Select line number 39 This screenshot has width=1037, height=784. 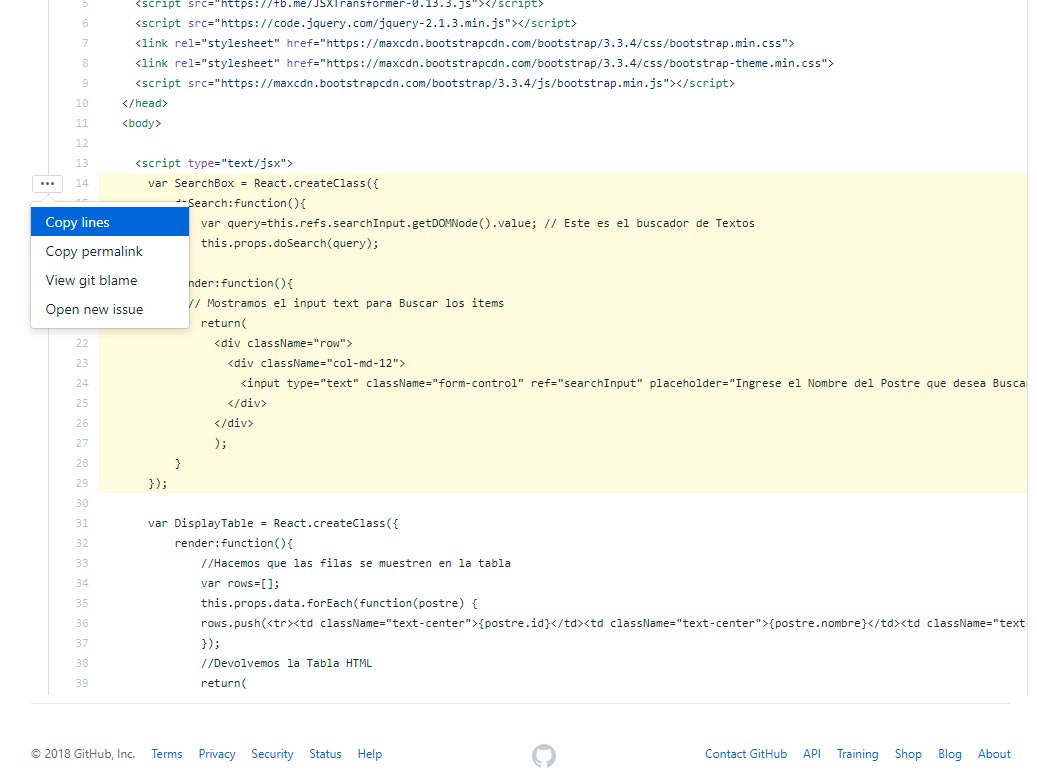82,683
